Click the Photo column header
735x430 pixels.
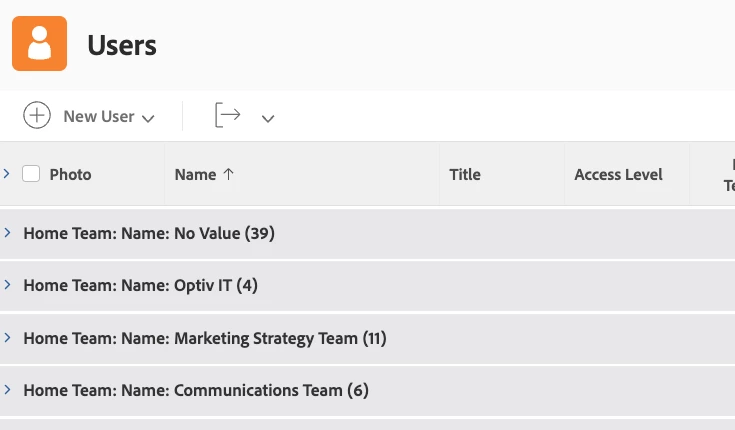click(70, 174)
